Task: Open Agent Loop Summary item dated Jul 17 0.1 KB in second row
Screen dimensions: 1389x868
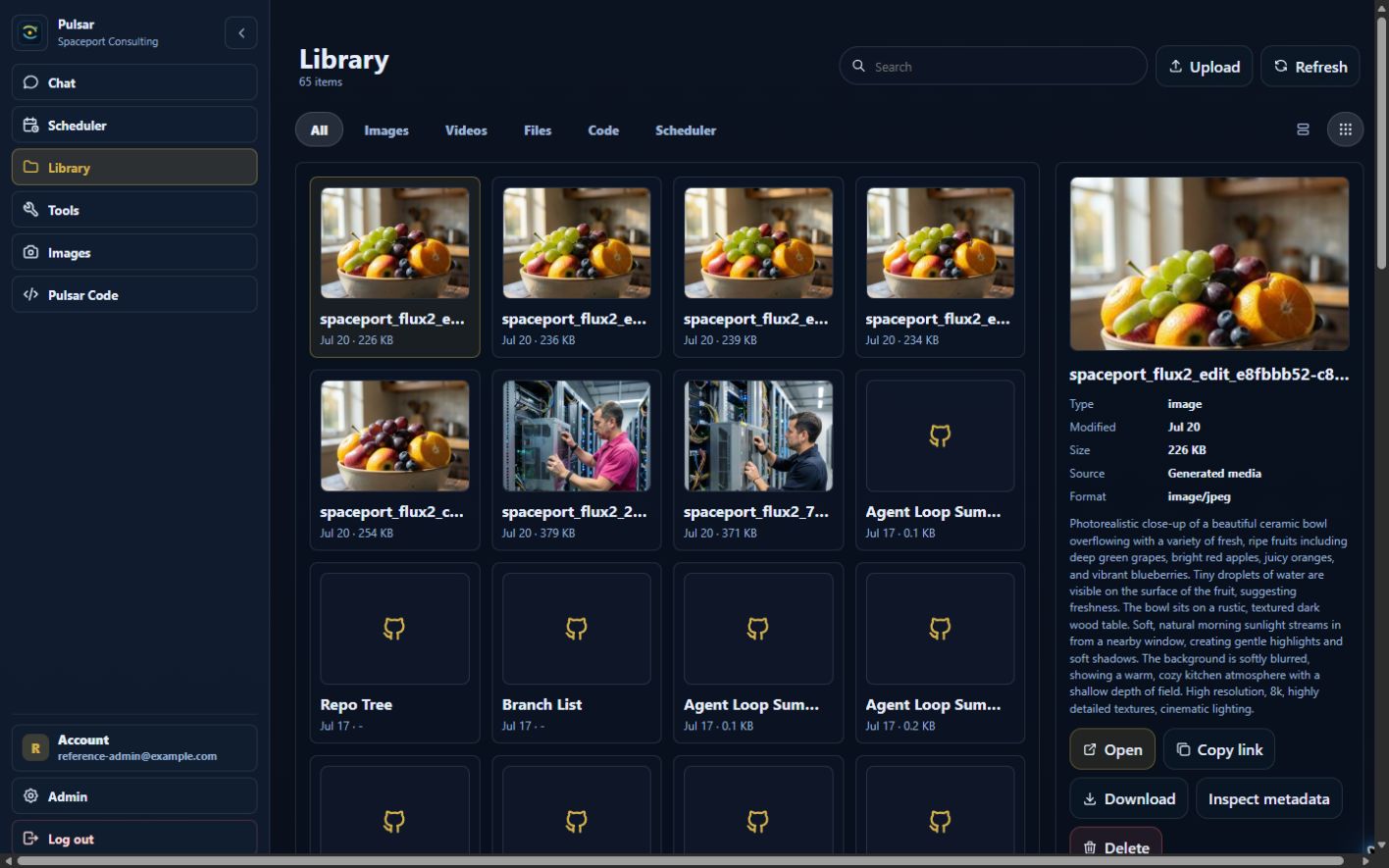Action: pyautogui.click(x=940, y=460)
